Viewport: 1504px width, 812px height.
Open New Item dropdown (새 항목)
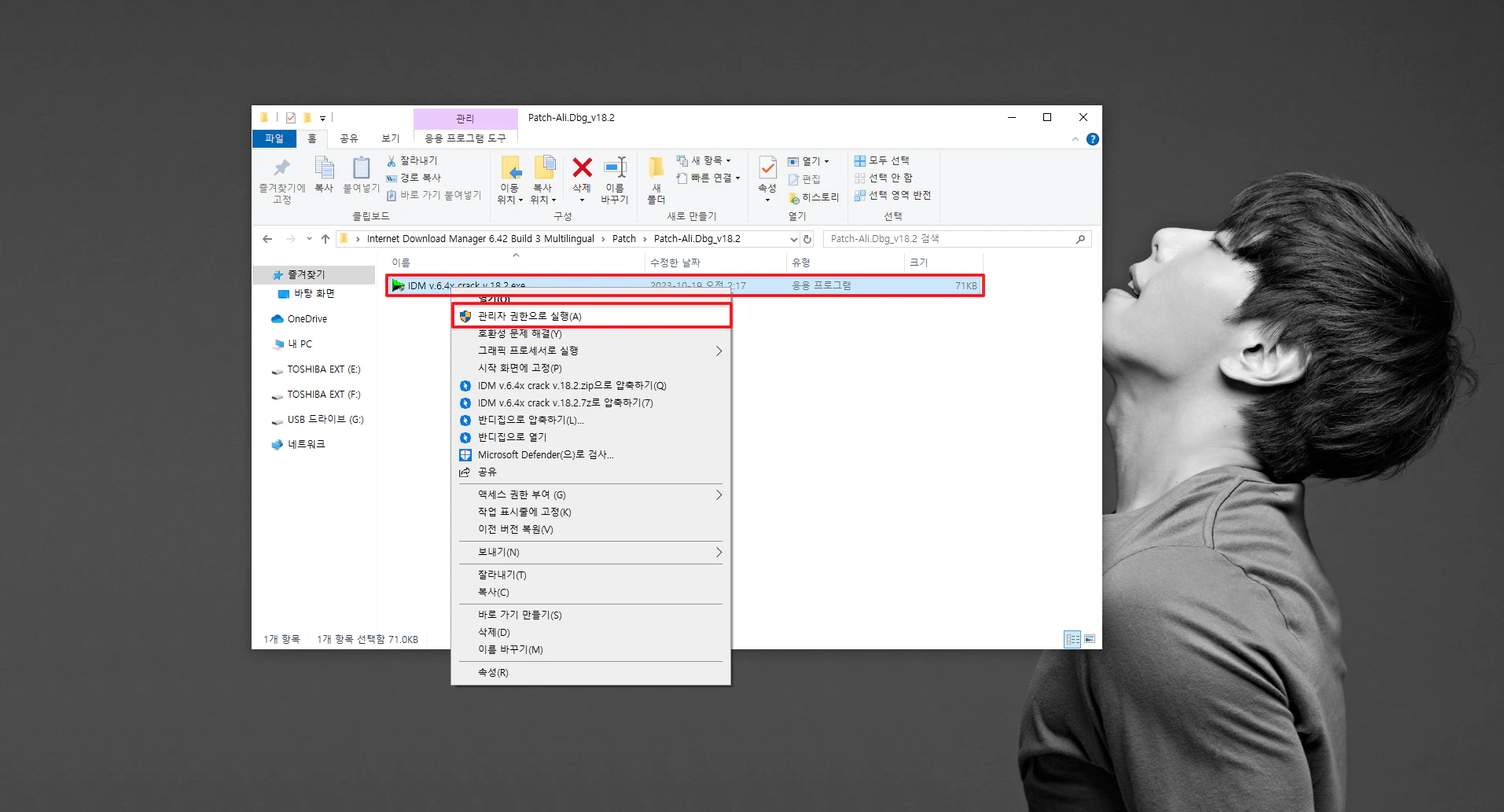click(x=704, y=160)
